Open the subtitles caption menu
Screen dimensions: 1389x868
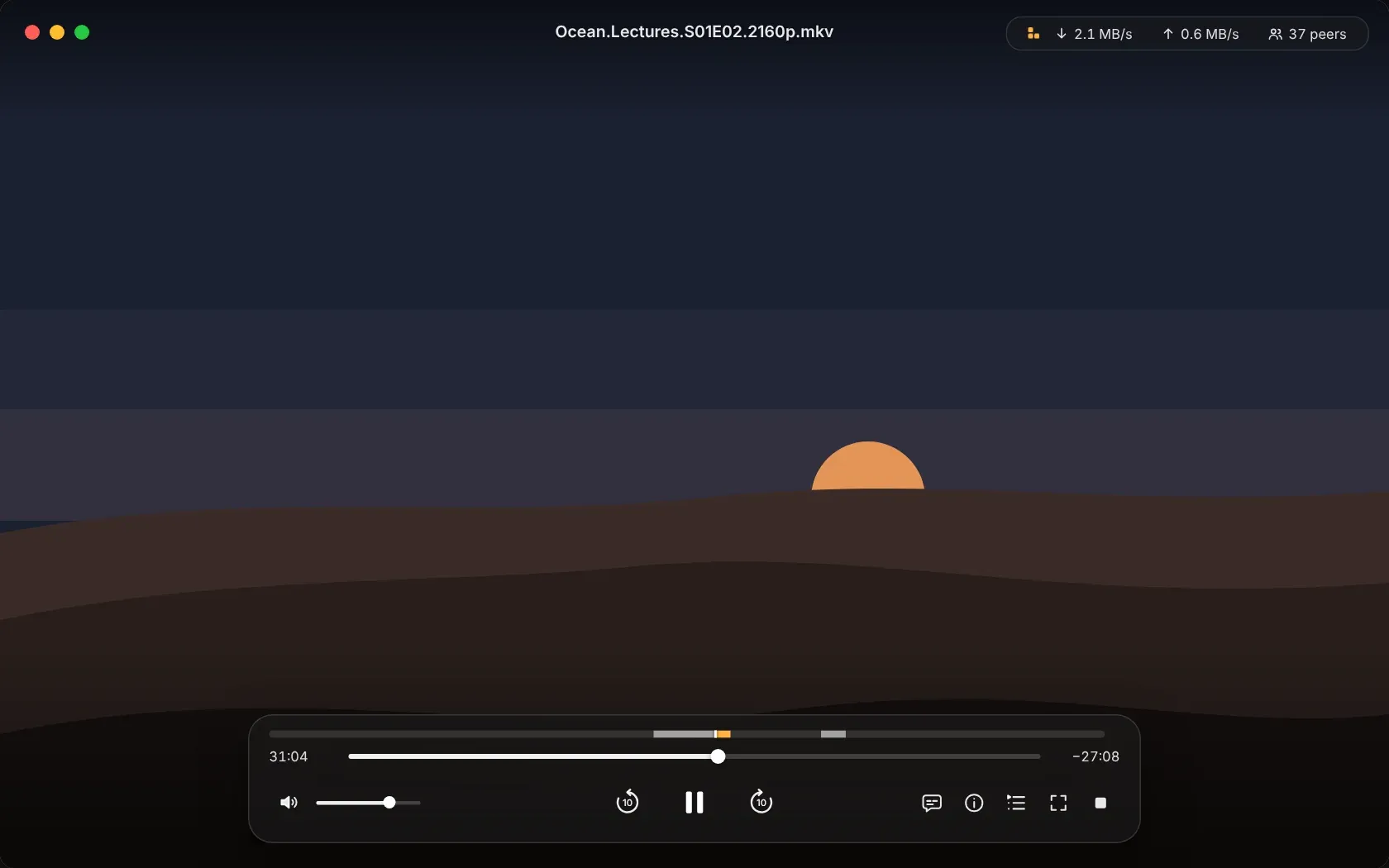(x=932, y=803)
